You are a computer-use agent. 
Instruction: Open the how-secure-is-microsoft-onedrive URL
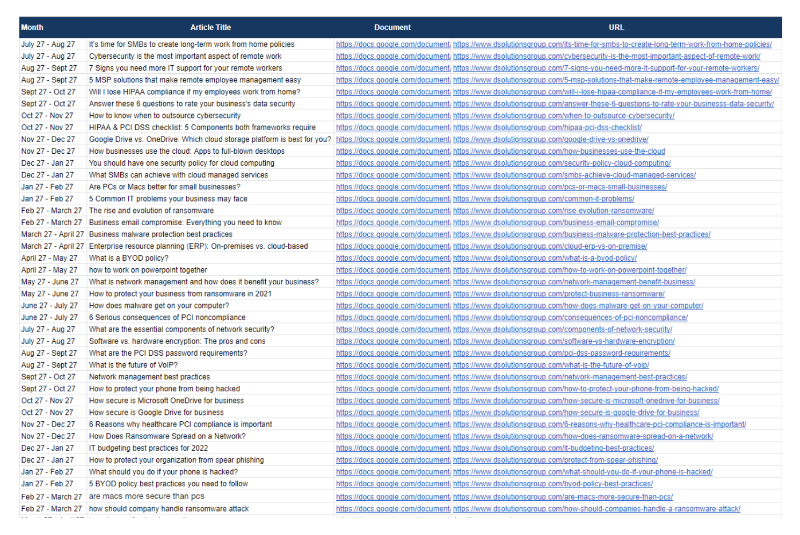tap(586, 401)
